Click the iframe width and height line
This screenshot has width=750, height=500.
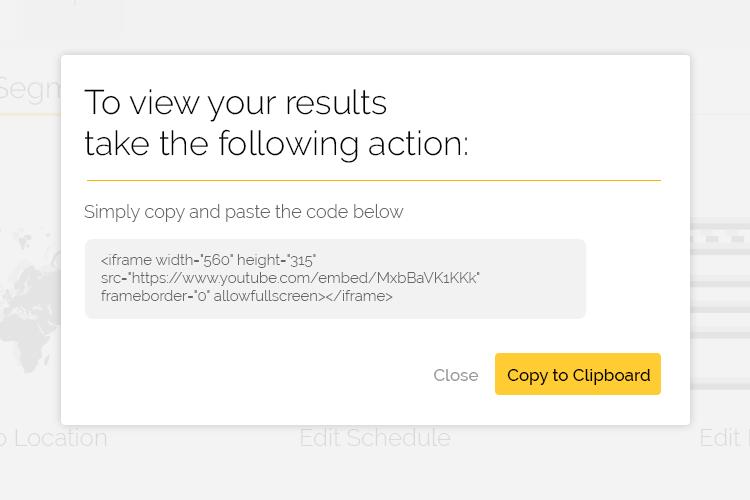tap(208, 260)
